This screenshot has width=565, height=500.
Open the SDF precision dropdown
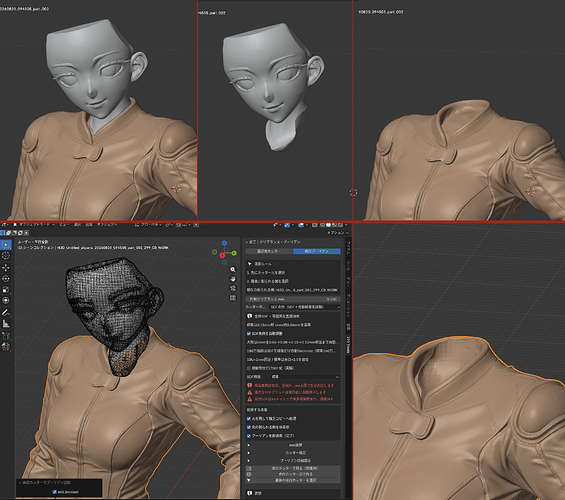(304, 377)
